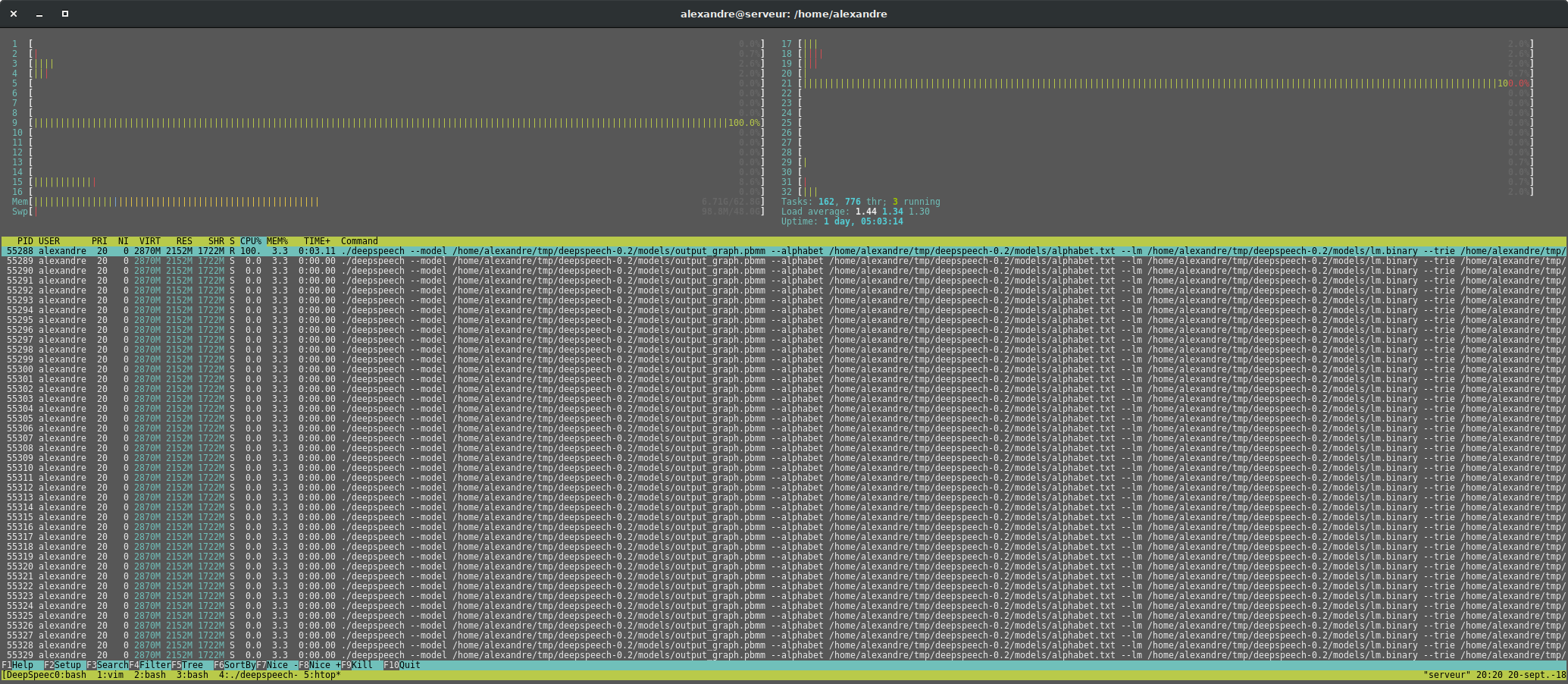Sort by CPU% column header
The height and width of the screenshot is (684, 1568).
(x=251, y=241)
